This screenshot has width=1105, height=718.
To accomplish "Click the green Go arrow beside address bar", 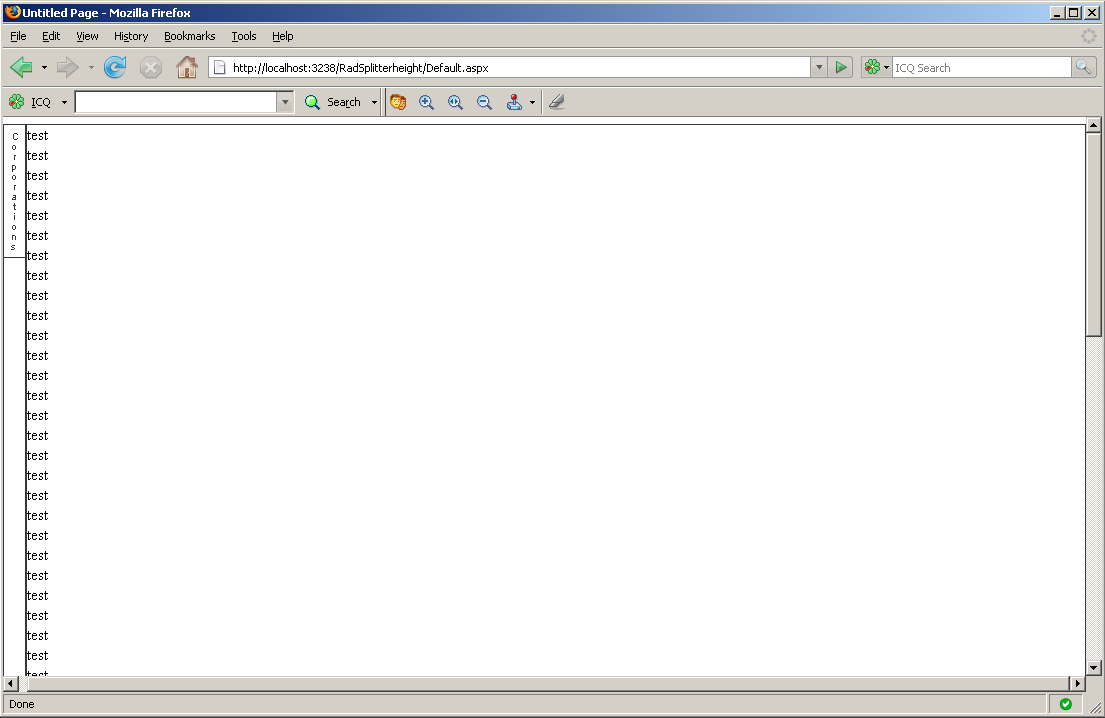I will (841, 68).
